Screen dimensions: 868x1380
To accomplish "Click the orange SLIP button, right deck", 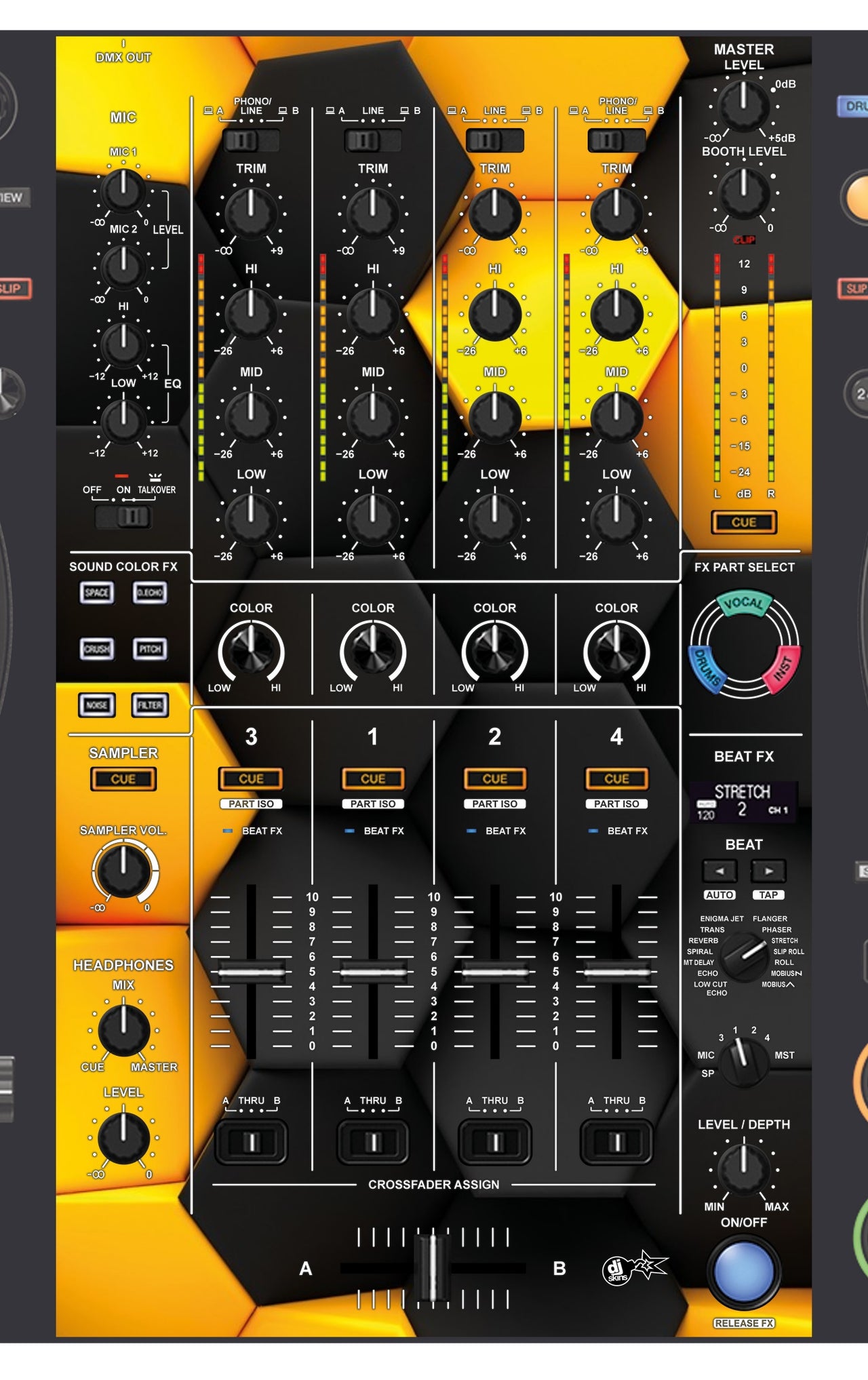I will click(x=854, y=288).
